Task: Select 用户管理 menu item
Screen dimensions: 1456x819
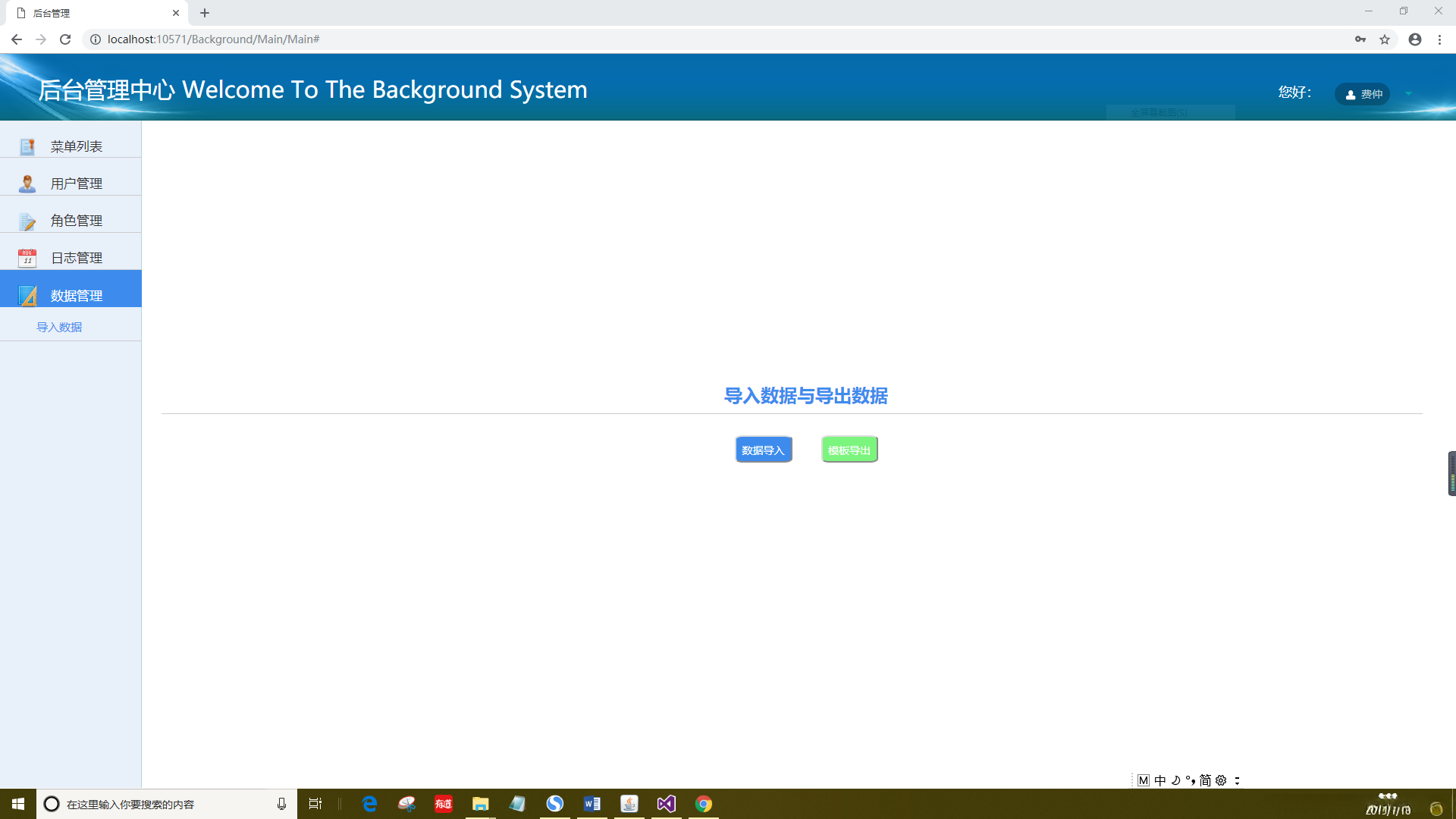Action: coord(76,184)
